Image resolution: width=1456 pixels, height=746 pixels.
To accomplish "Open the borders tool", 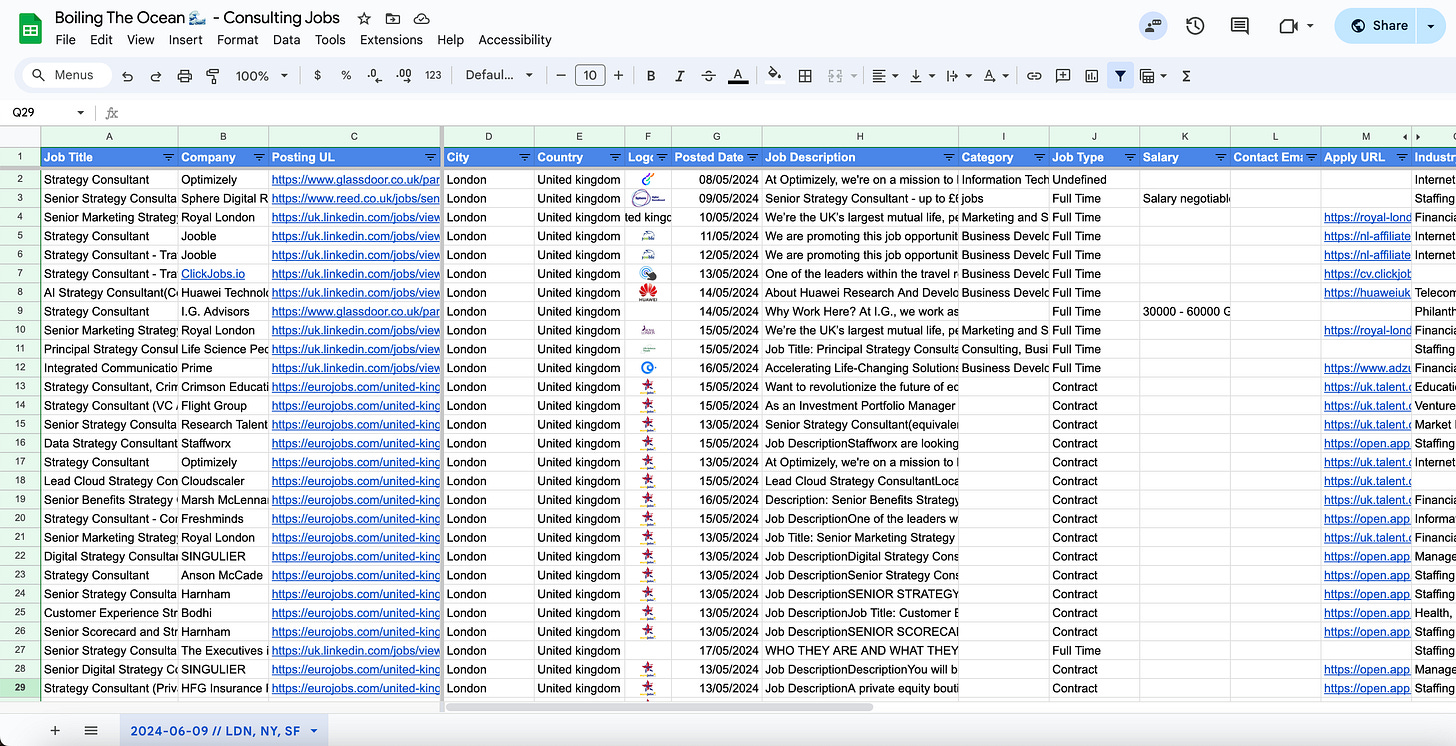I will [804, 76].
